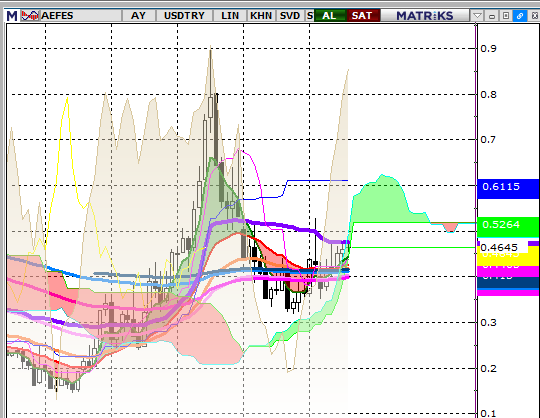Click the blue link window icon
The image size is (540, 418).
[520, 16]
